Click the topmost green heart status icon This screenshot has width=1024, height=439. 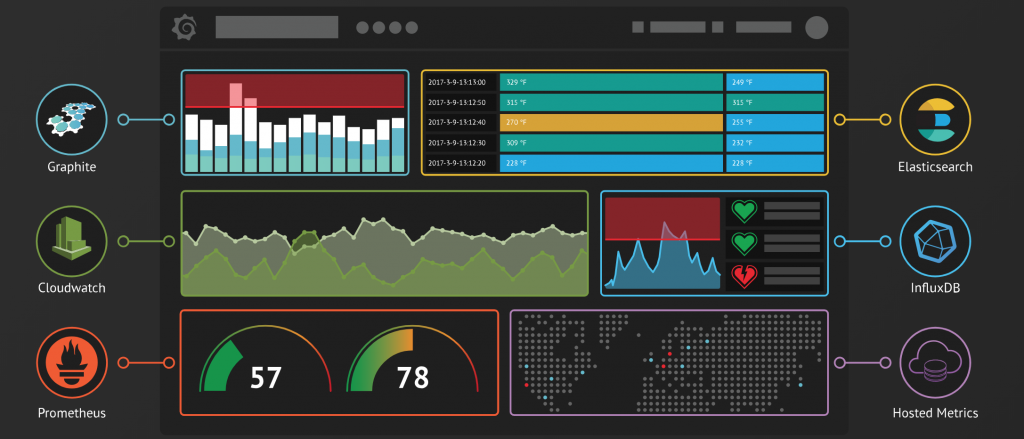[x=743, y=211]
